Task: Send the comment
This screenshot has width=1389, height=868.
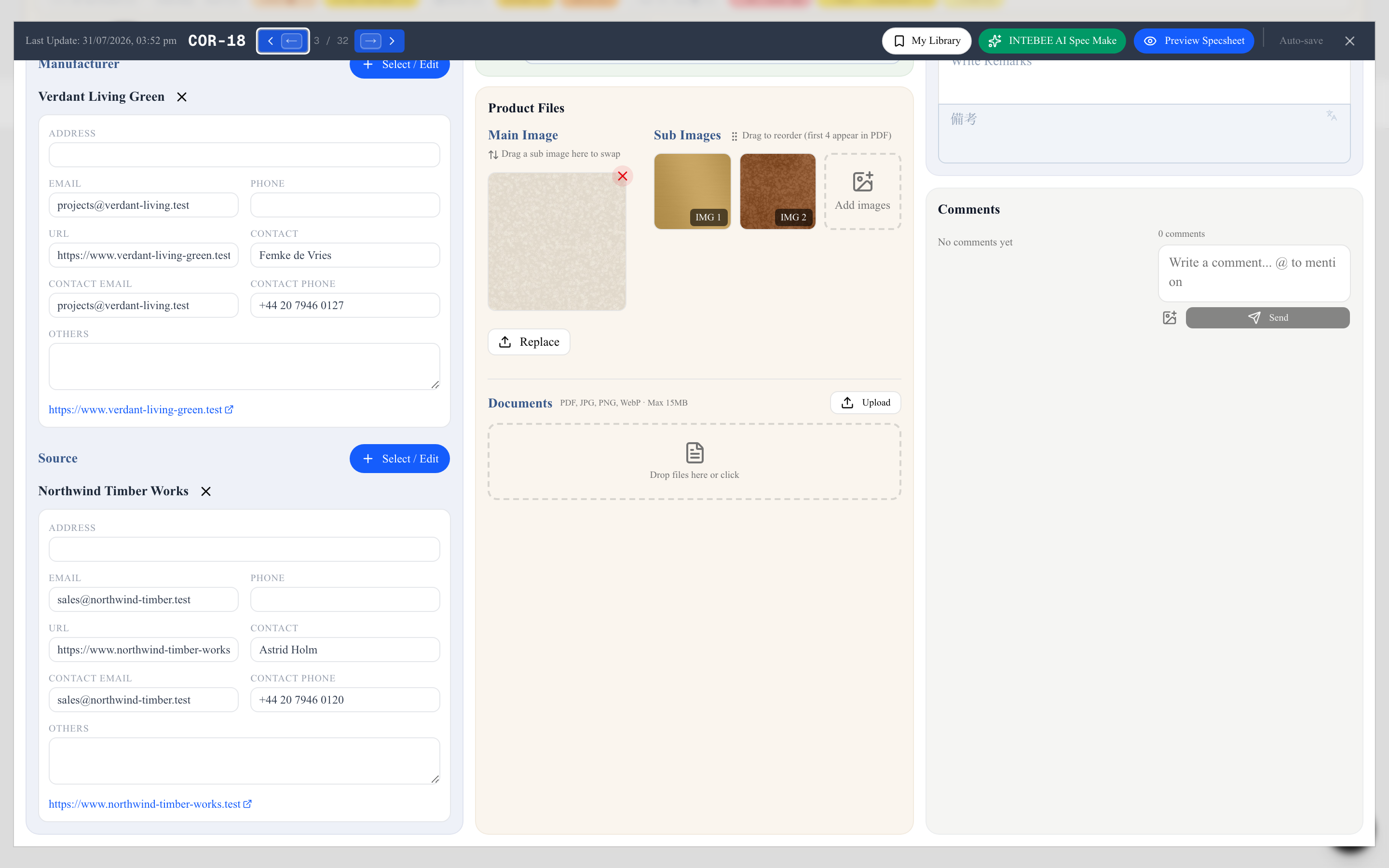Action: click(x=1267, y=317)
